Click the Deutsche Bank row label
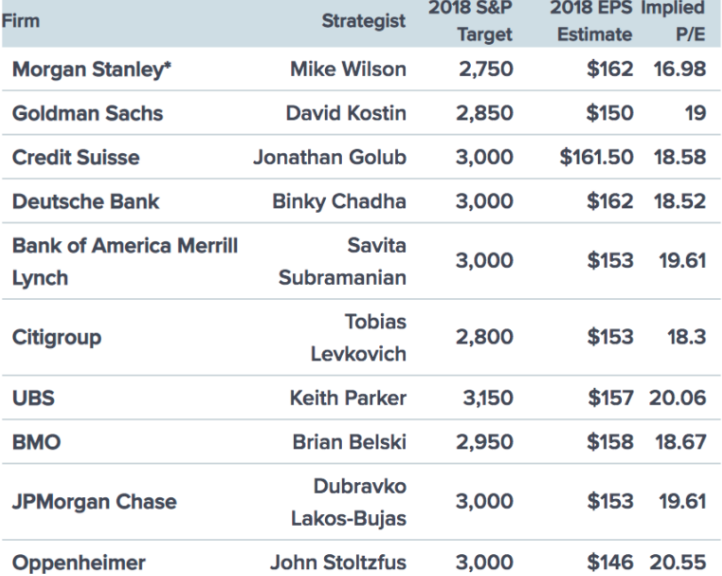The height and width of the screenshot is (576, 722). [x=85, y=202]
